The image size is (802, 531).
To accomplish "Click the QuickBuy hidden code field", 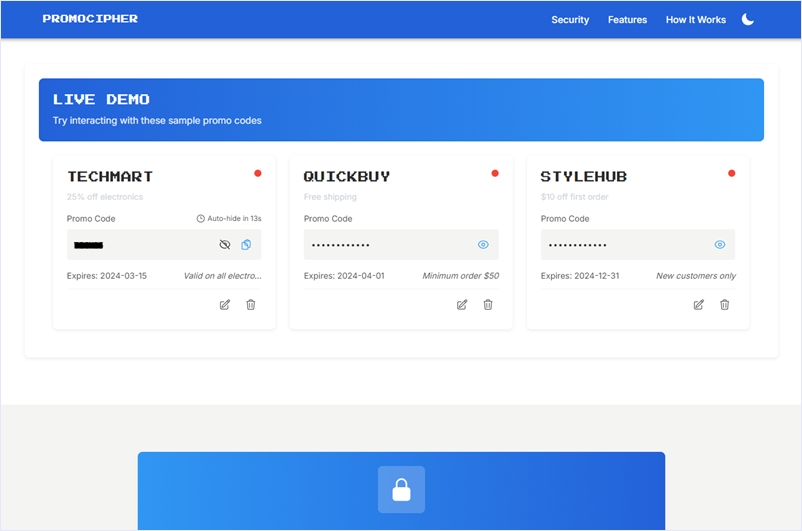I will point(385,245).
